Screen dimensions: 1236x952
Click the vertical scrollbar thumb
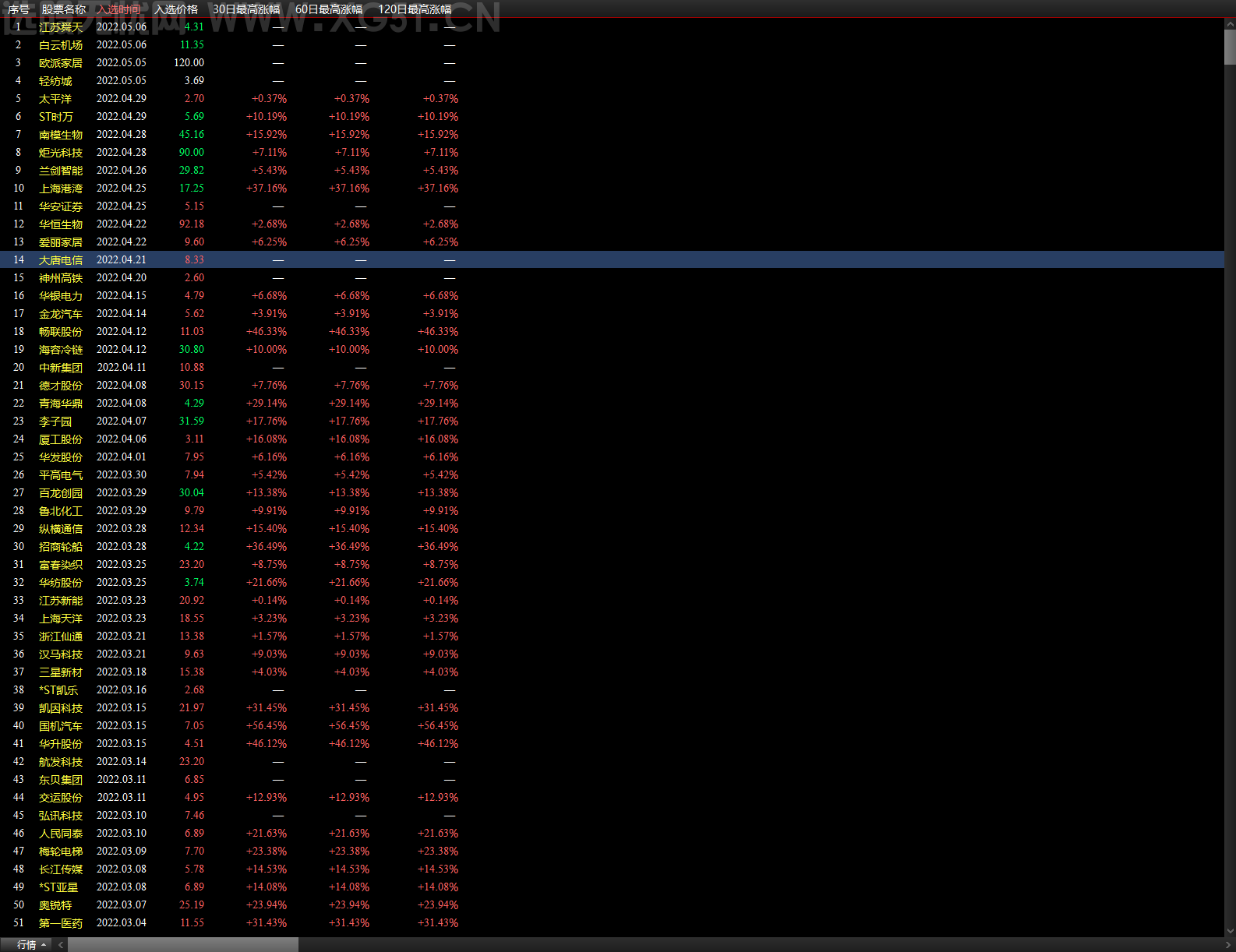(x=1230, y=48)
